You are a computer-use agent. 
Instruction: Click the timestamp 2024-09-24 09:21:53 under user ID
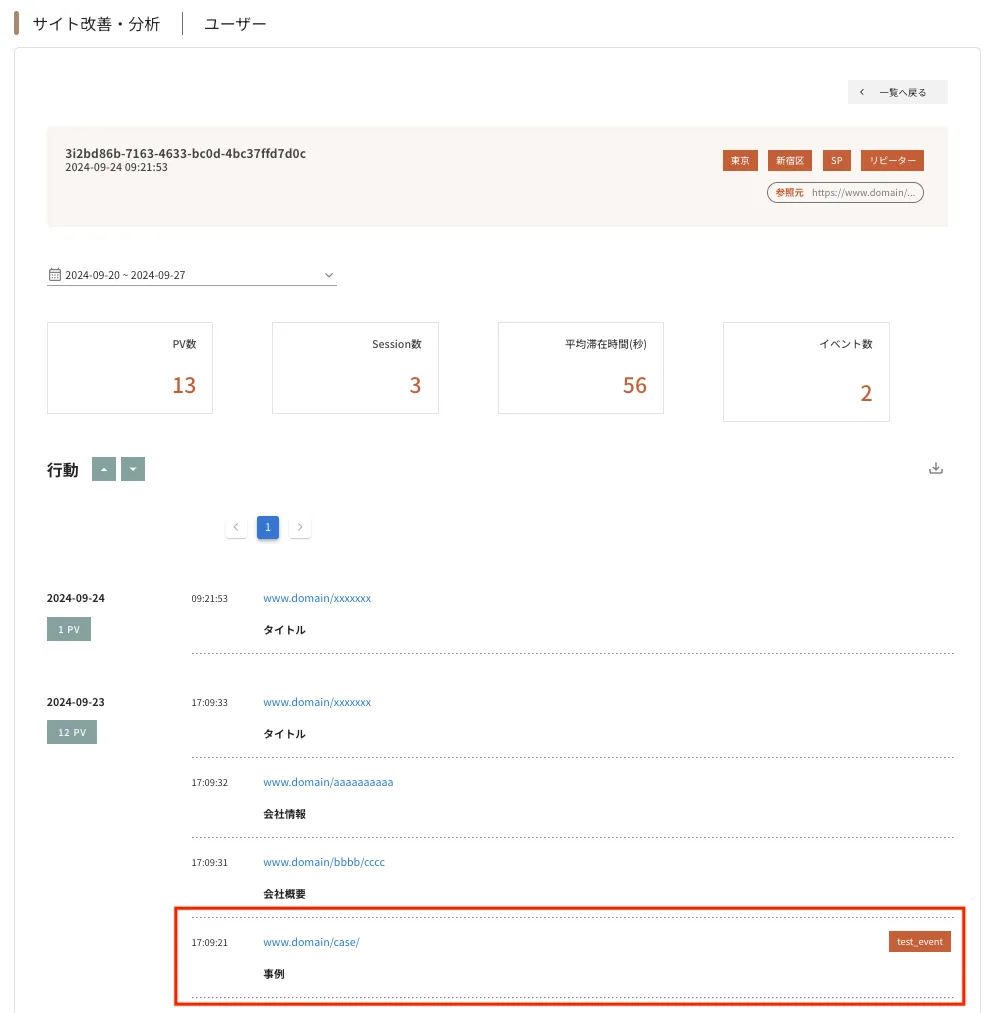click(x=116, y=167)
